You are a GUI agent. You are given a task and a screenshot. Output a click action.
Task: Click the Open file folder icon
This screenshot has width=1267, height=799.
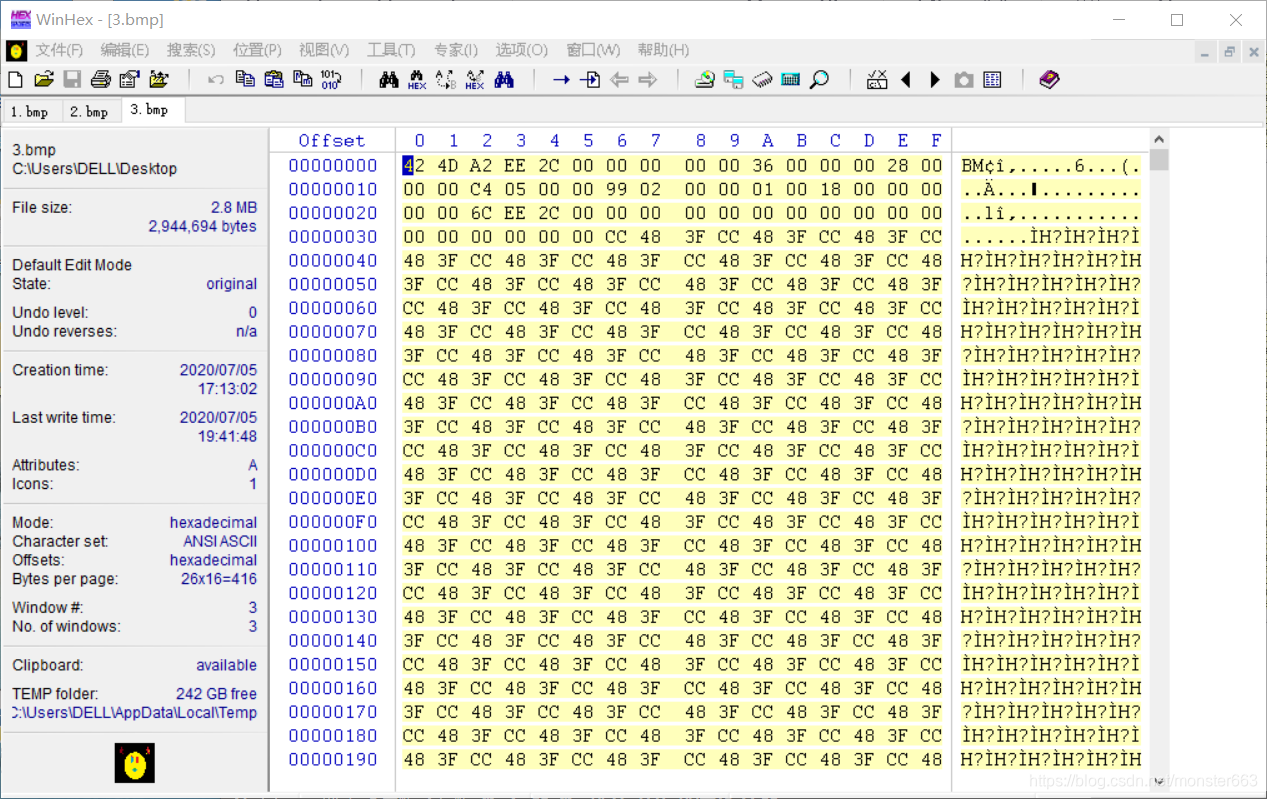[x=44, y=79]
